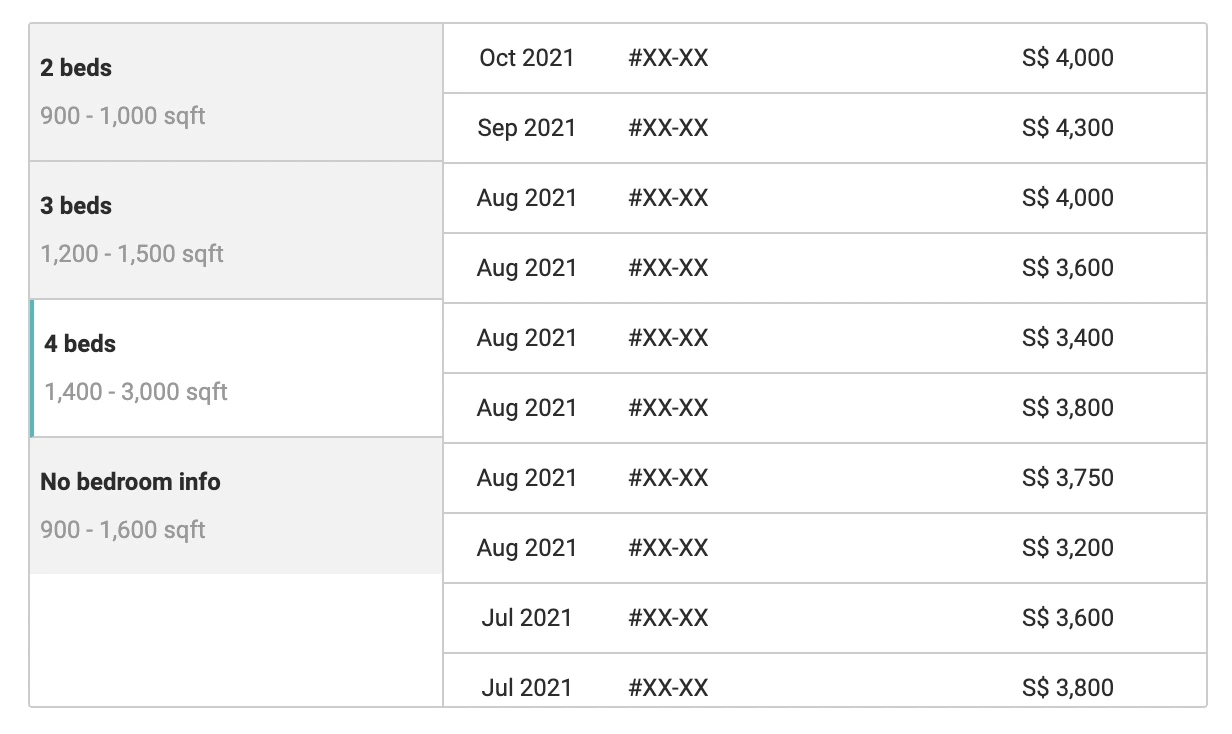Select the 3 beds tab
The height and width of the screenshot is (734, 1232).
tap(236, 230)
